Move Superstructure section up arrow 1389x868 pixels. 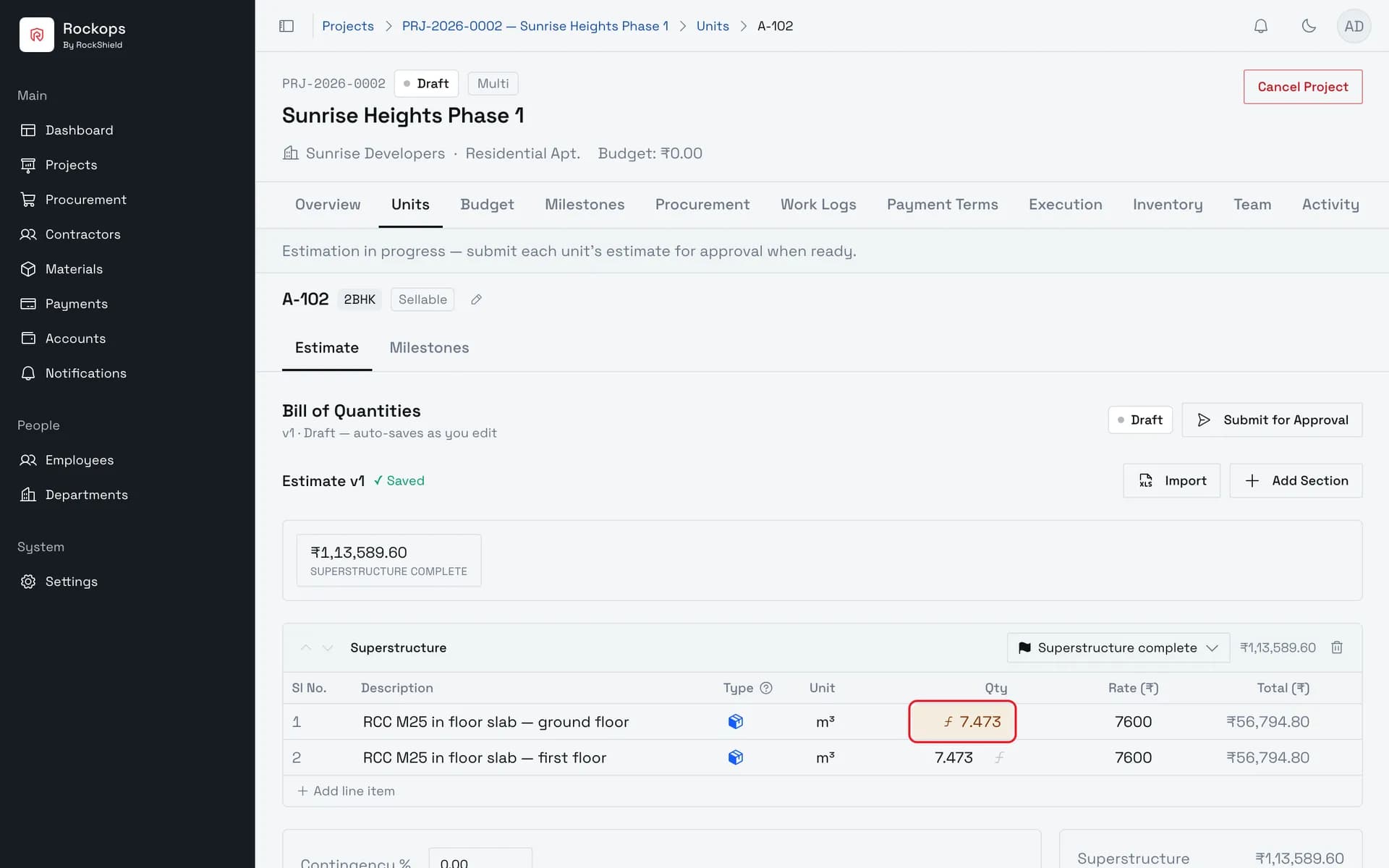tap(306, 647)
